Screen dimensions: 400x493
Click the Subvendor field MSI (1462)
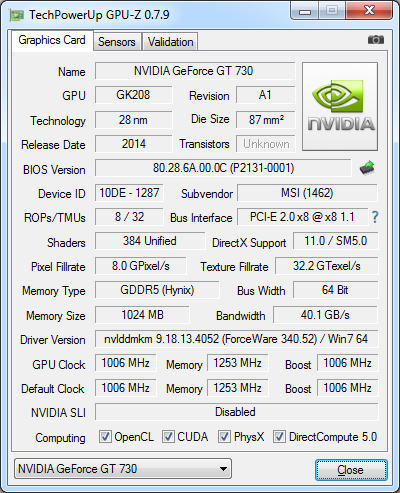click(307, 193)
